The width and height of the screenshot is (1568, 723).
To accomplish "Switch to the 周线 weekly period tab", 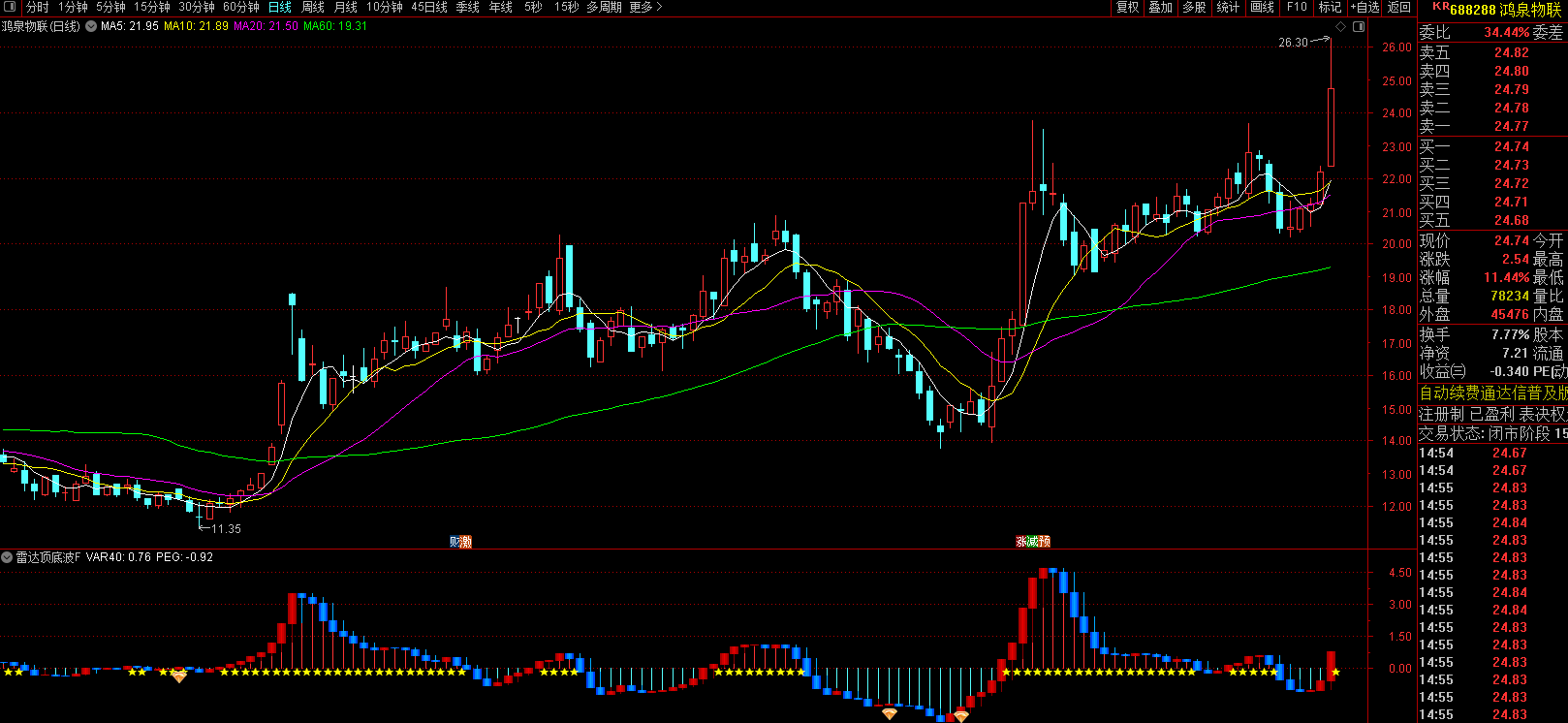I will click(313, 7).
